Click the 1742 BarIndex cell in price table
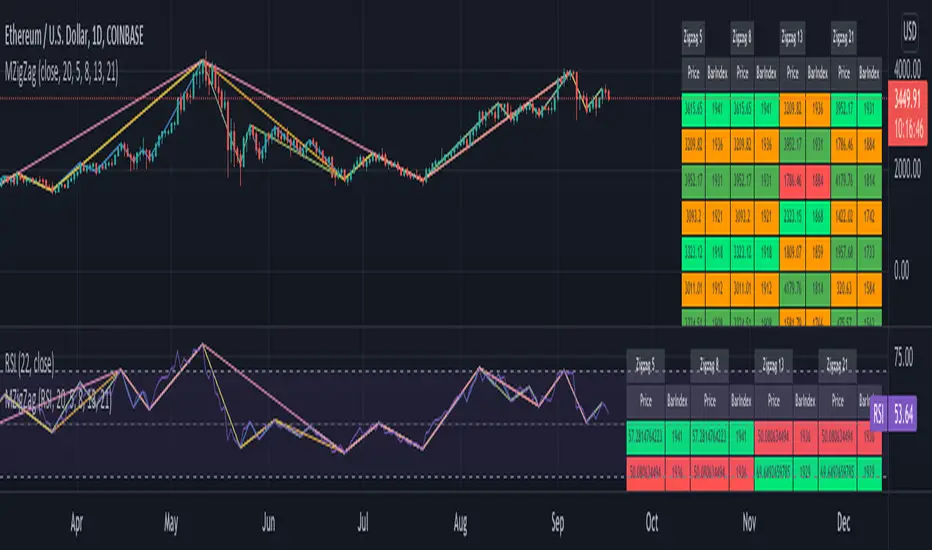Image resolution: width=932 pixels, height=550 pixels. click(870, 217)
